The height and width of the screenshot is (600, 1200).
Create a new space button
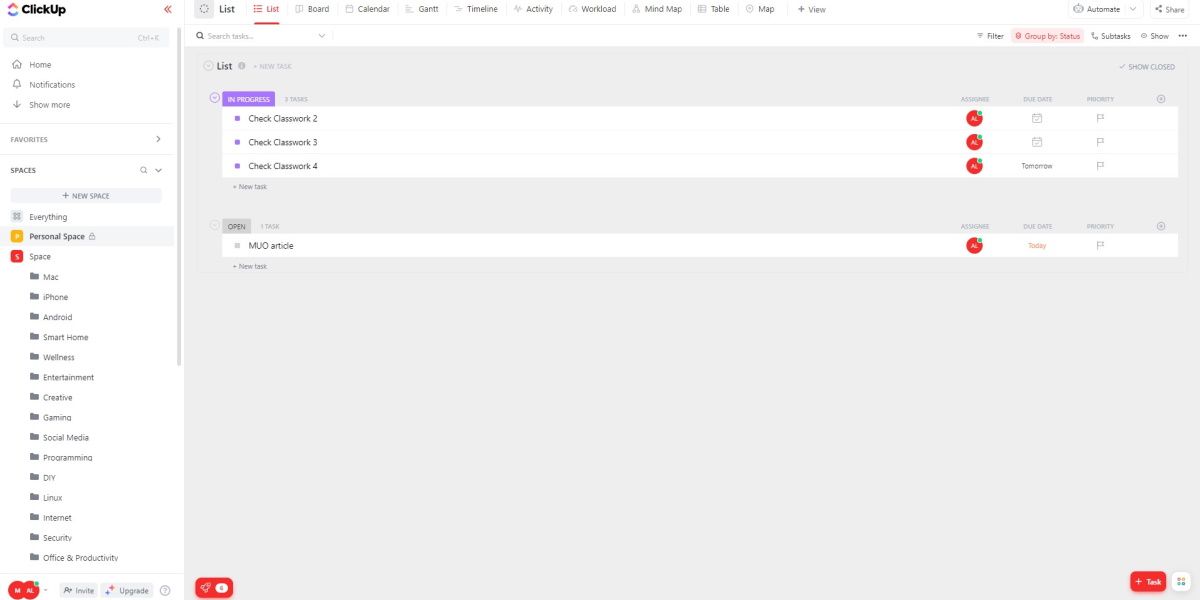tap(86, 196)
